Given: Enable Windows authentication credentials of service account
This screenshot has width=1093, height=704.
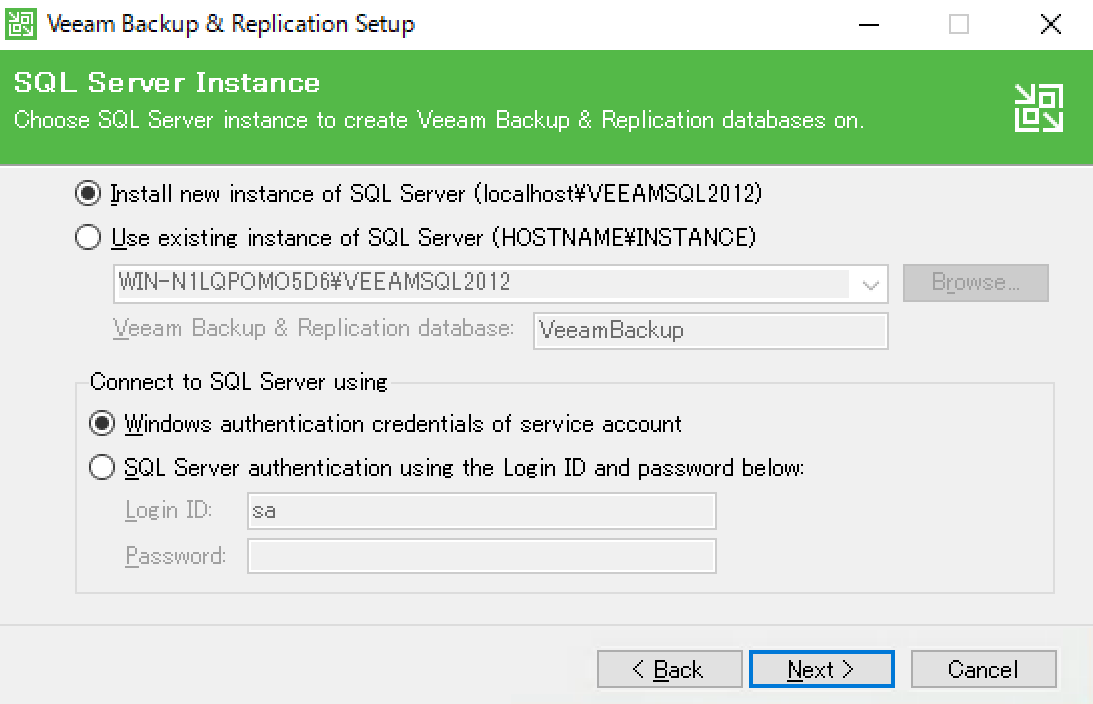Looking at the screenshot, I should tap(101, 423).
